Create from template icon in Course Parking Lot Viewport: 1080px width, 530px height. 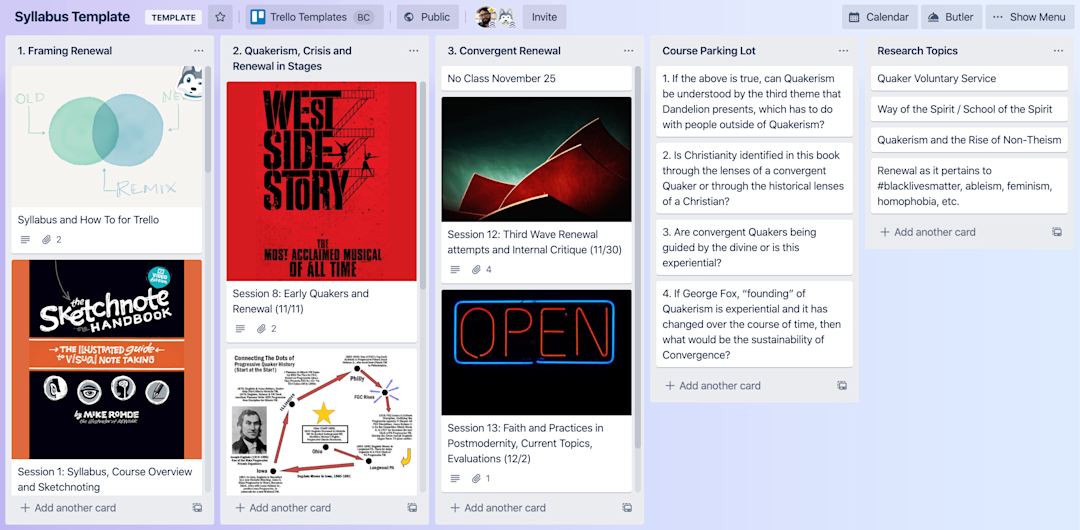click(x=842, y=385)
